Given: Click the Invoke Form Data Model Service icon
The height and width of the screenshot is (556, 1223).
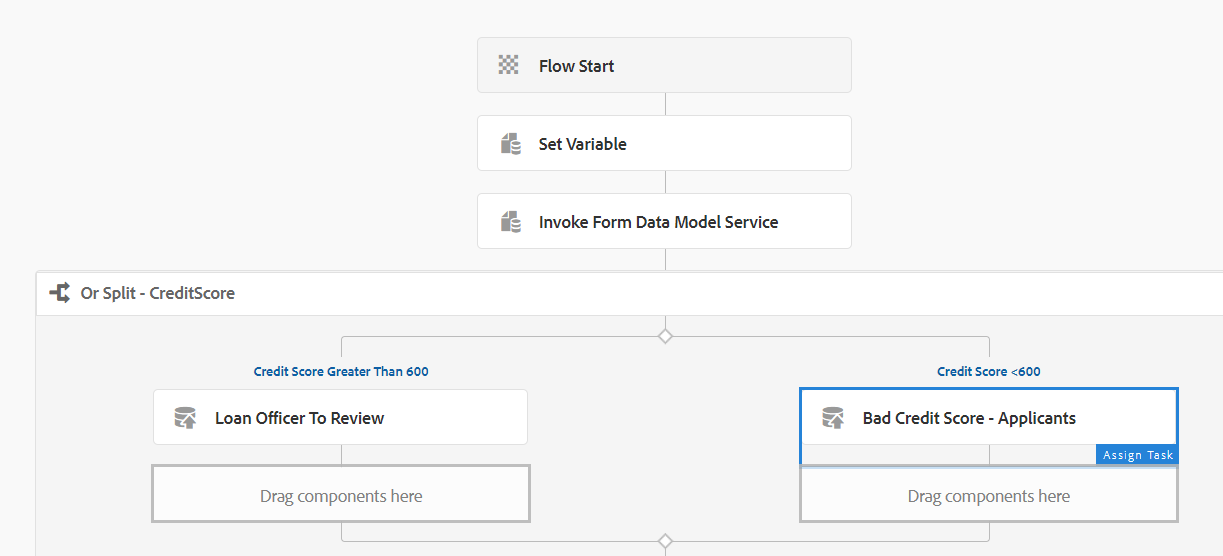Looking at the screenshot, I should click(x=511, y=222).
